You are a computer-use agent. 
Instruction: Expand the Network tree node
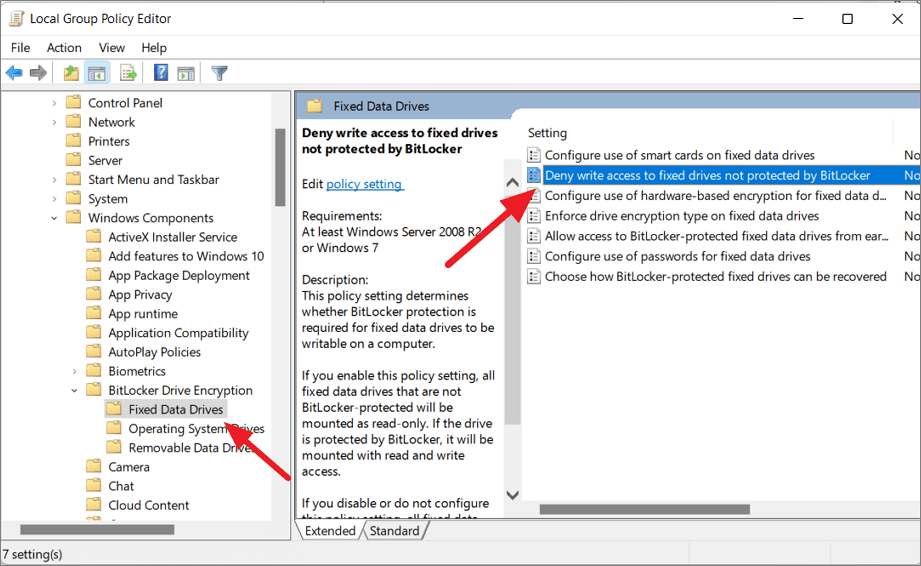[x=54, y=122]
